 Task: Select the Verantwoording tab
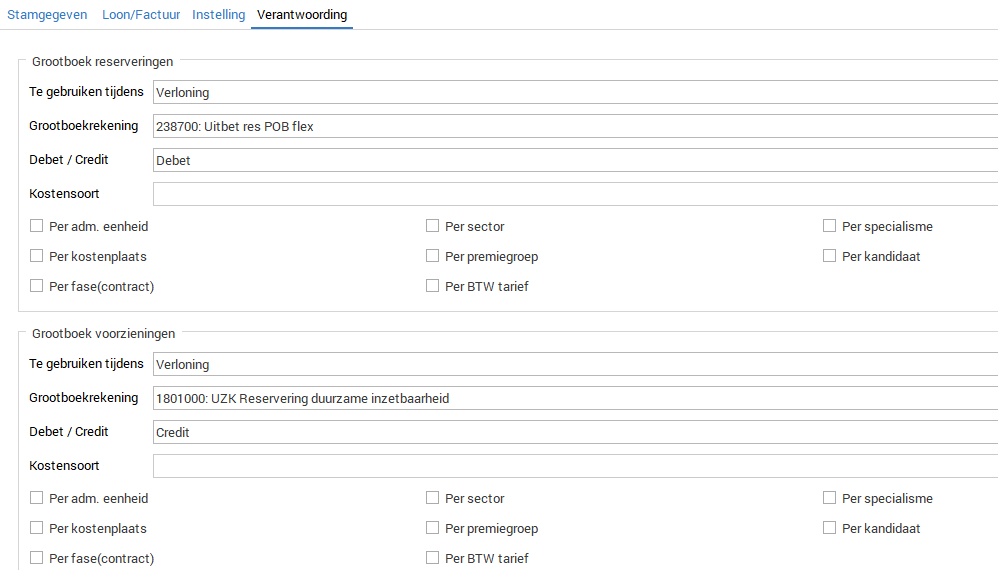pyautogui.click(x=302, y=15)
